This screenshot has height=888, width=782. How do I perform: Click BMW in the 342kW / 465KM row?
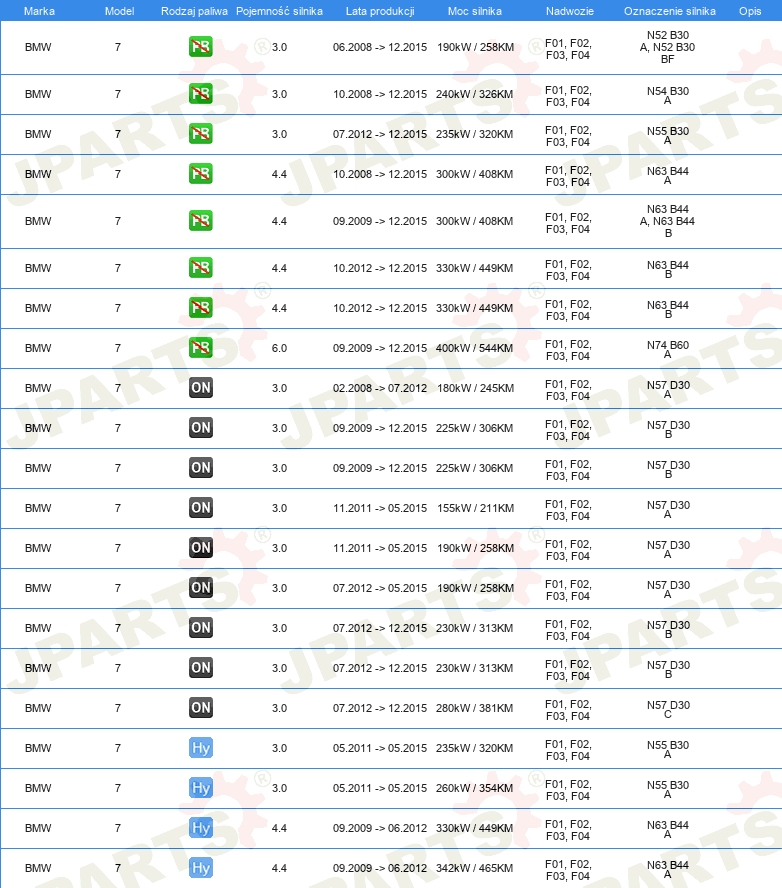[38, 868]
